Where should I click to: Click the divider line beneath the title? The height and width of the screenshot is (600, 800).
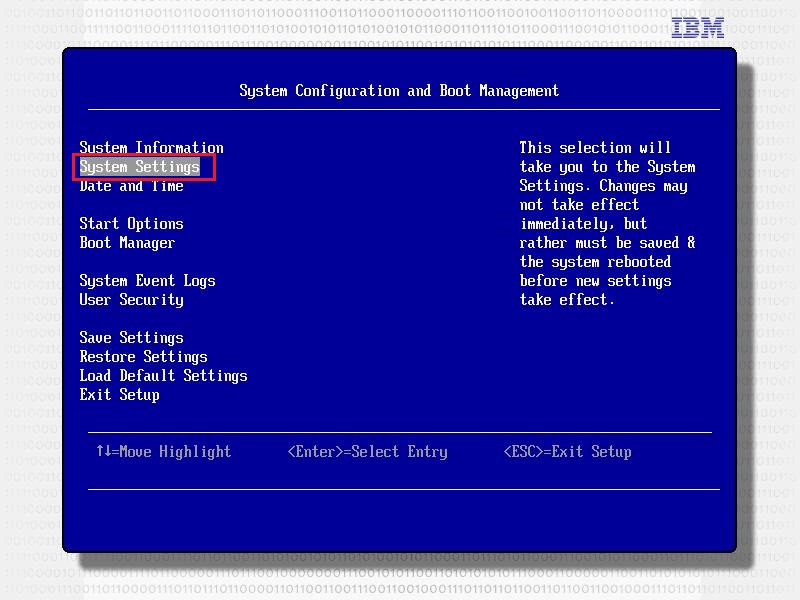point(403,109)
